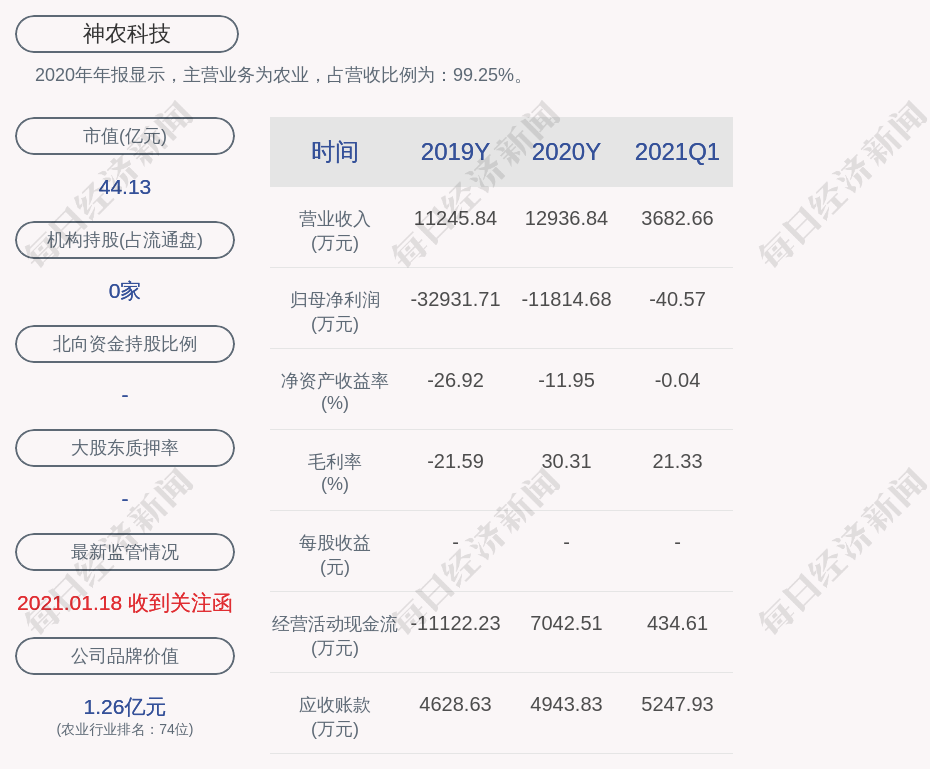Click the 营业收入(万元) row label

(335, 230)
